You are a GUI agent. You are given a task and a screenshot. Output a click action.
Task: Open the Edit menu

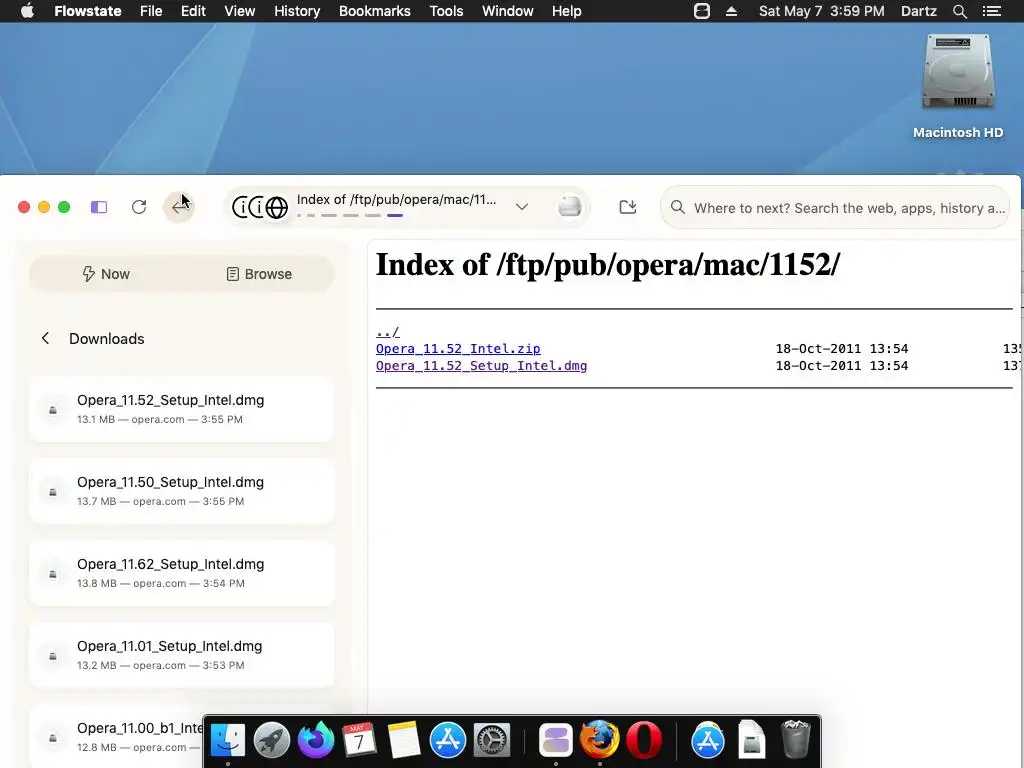point(193,11)
